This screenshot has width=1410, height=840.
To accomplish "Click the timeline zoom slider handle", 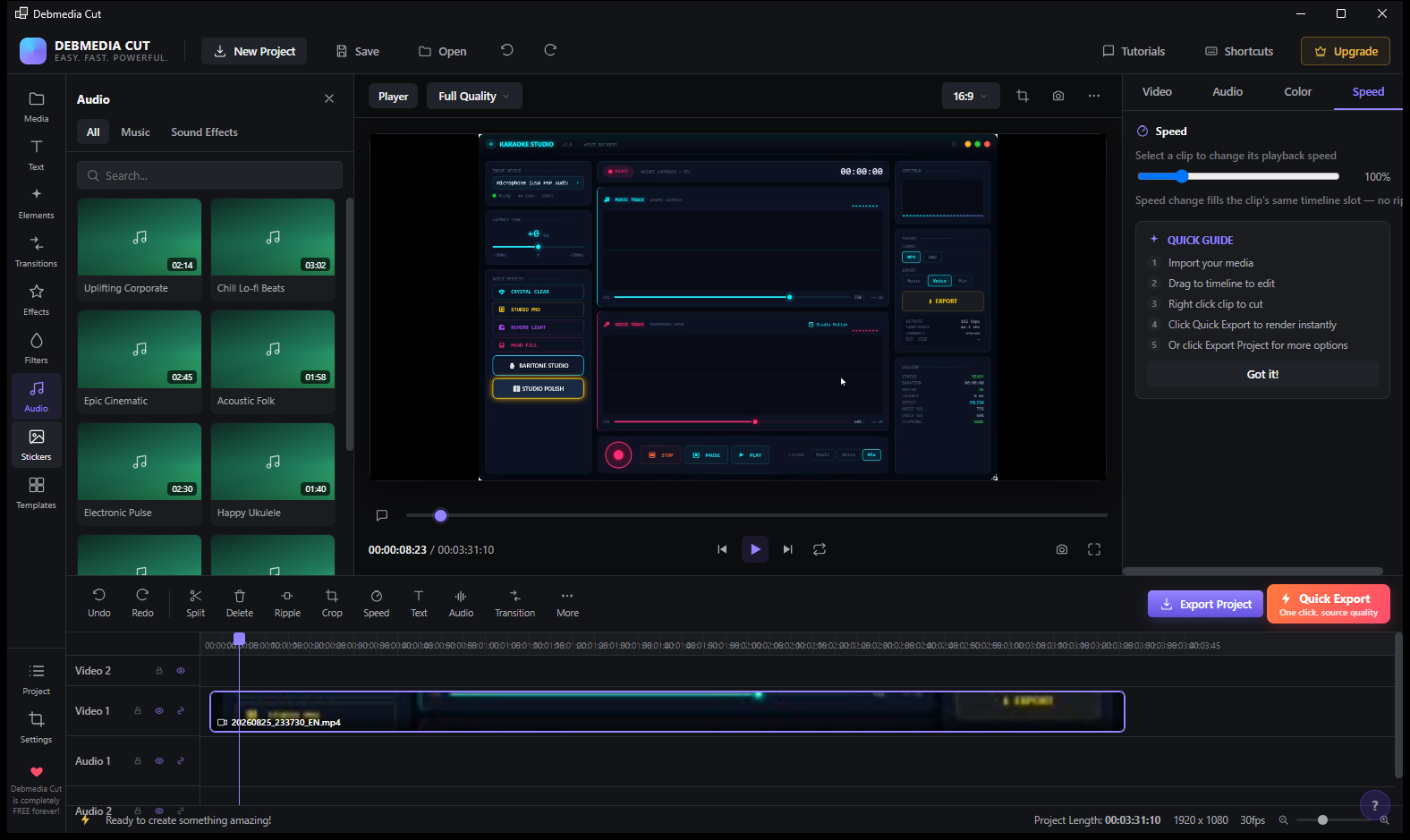I will [x=1322, y=820].
